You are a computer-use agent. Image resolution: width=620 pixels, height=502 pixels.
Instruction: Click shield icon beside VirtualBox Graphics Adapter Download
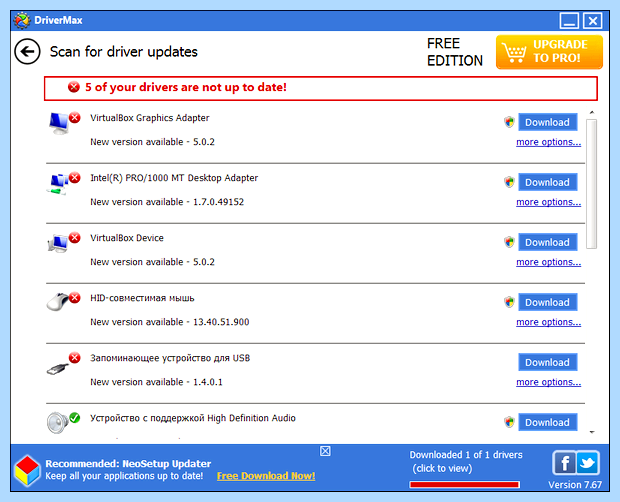click(x=509, y=122)
